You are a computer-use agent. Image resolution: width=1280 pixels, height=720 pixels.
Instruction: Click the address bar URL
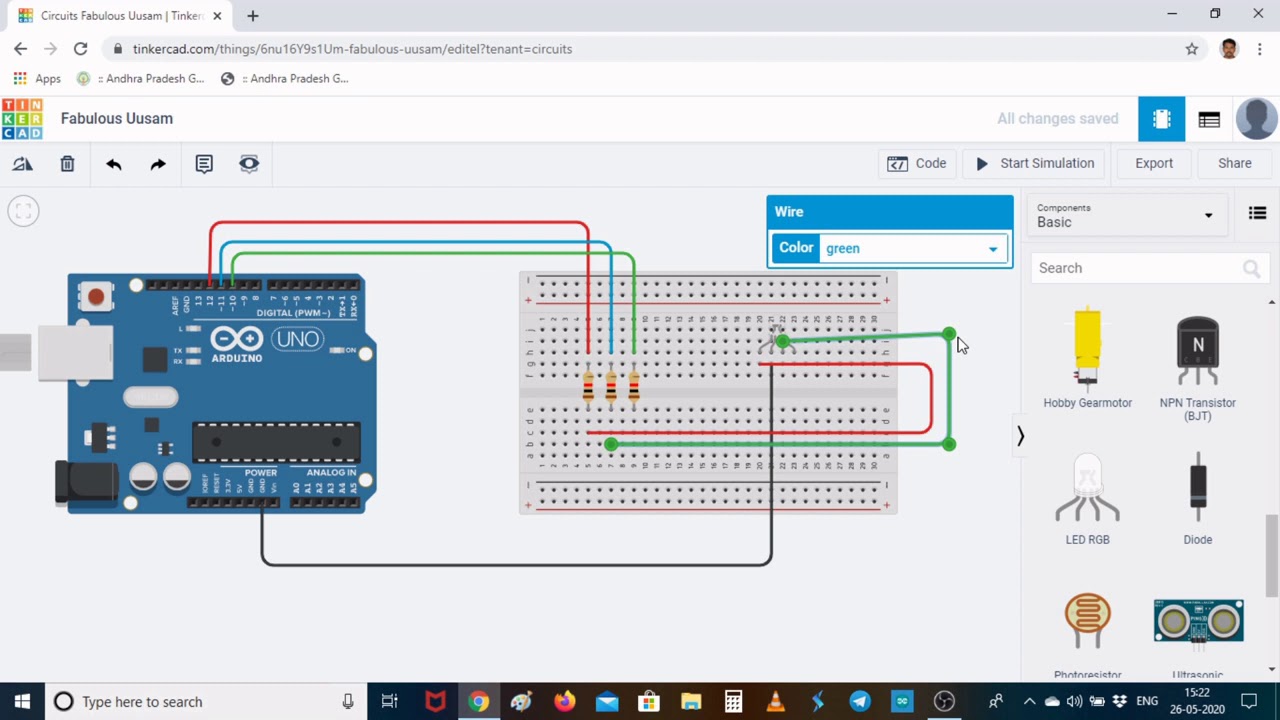tap(352, 49)
